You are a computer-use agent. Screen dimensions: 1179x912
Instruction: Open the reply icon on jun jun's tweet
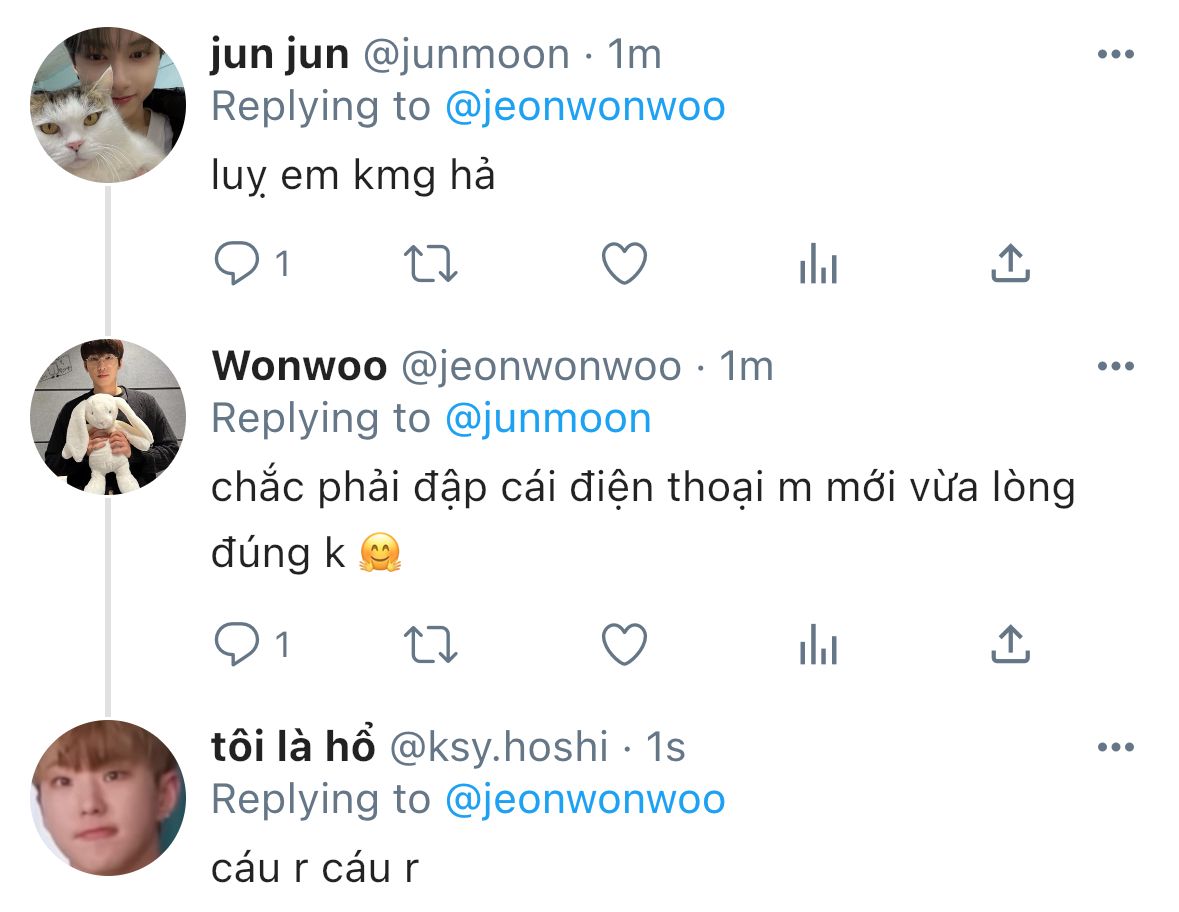point(237,263)
